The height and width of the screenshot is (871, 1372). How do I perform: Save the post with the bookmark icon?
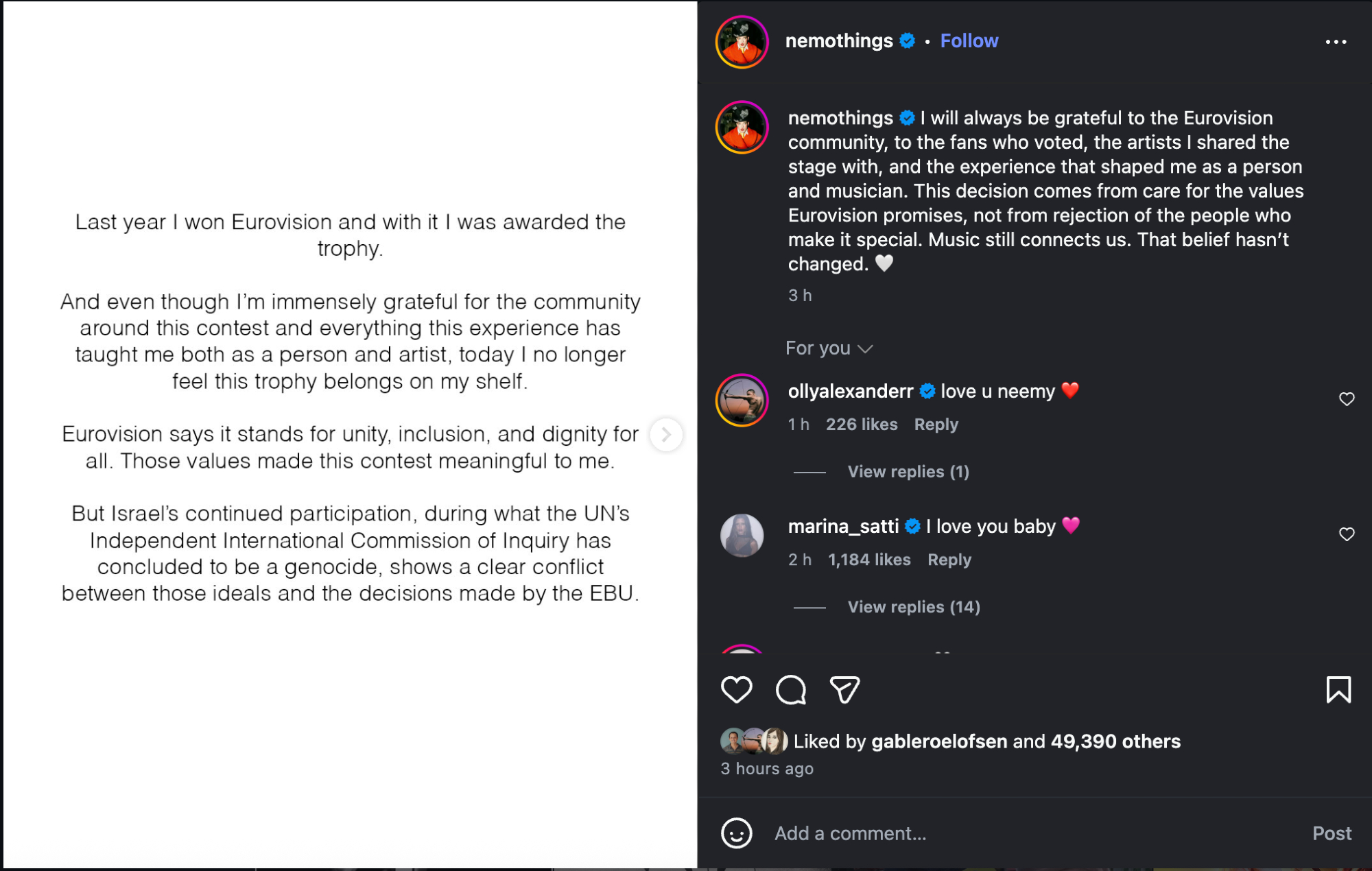[1338, 689]
